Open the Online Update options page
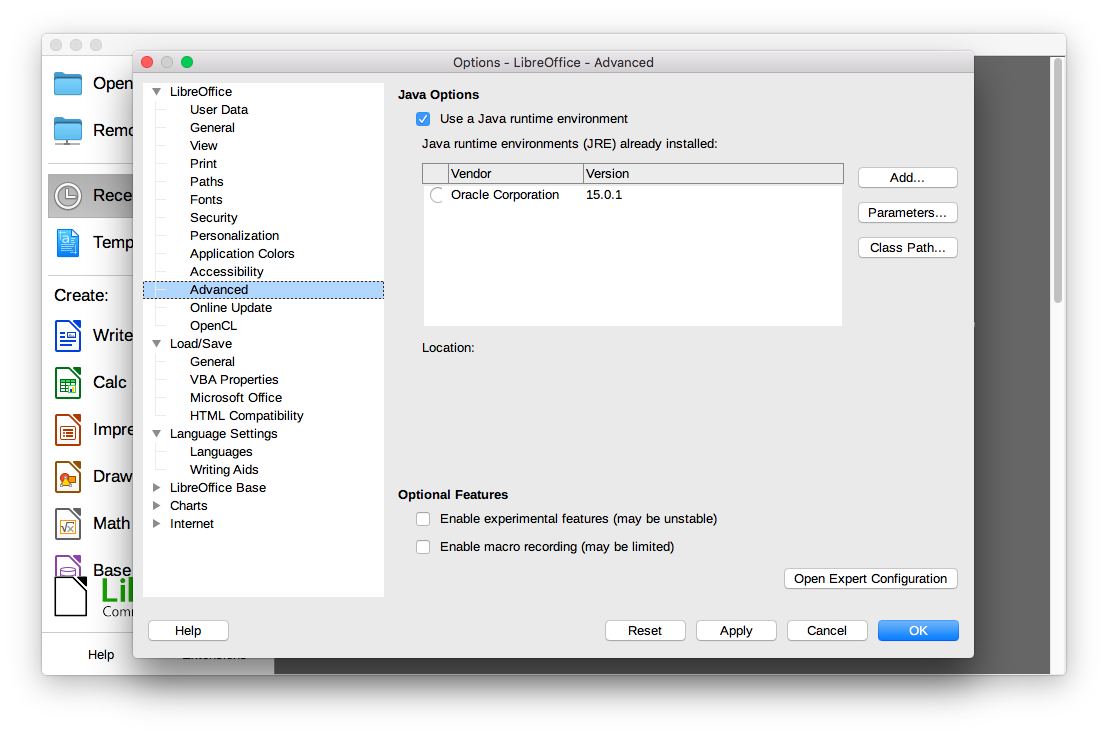Screen dimensions: 1108x738 click(x=230, y=308)
